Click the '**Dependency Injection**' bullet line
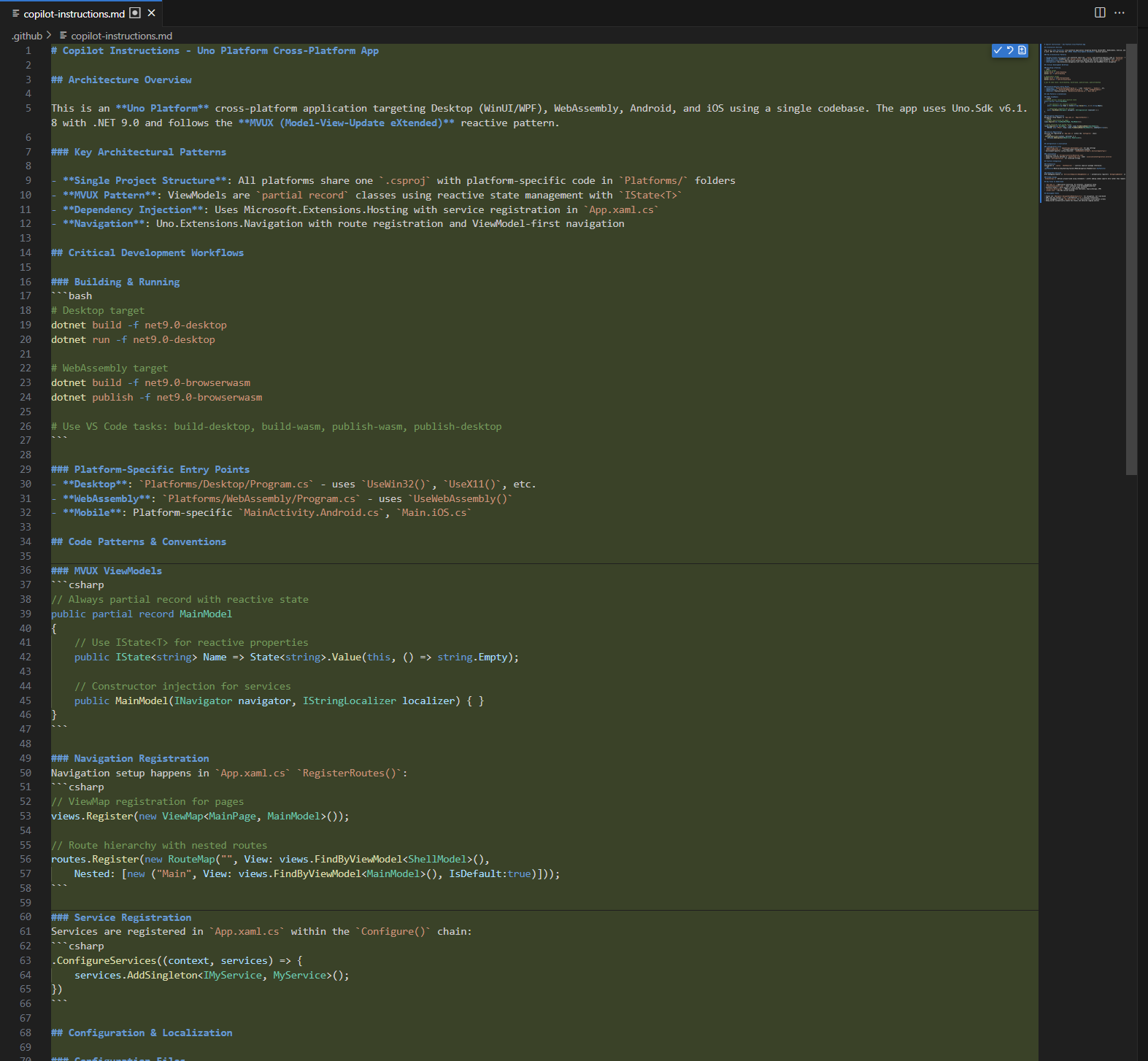 pos(355,209)
